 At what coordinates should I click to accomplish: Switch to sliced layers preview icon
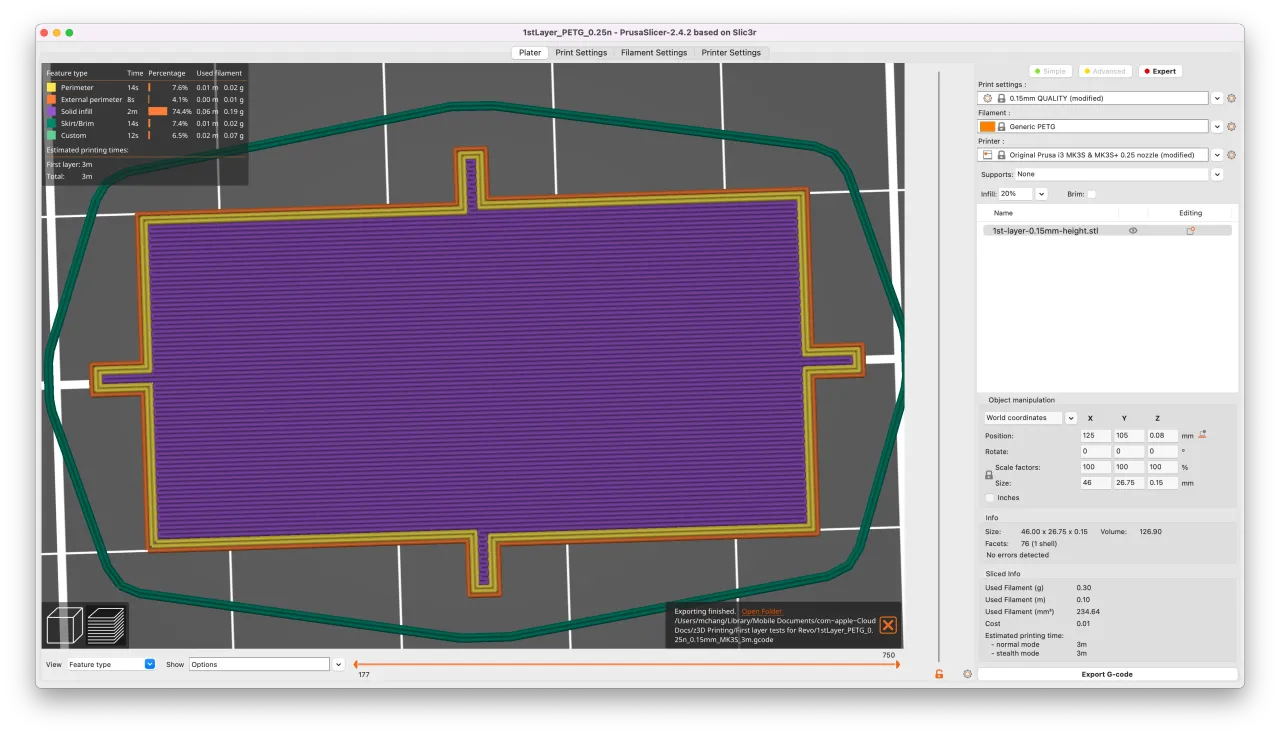(106, 626)
